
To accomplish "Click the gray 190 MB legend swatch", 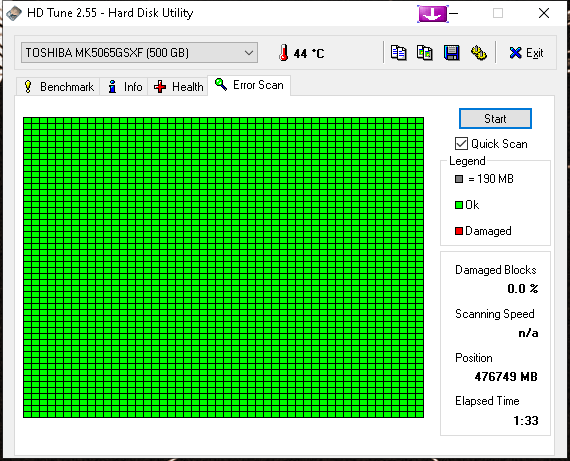I will [x=459, y=179].
